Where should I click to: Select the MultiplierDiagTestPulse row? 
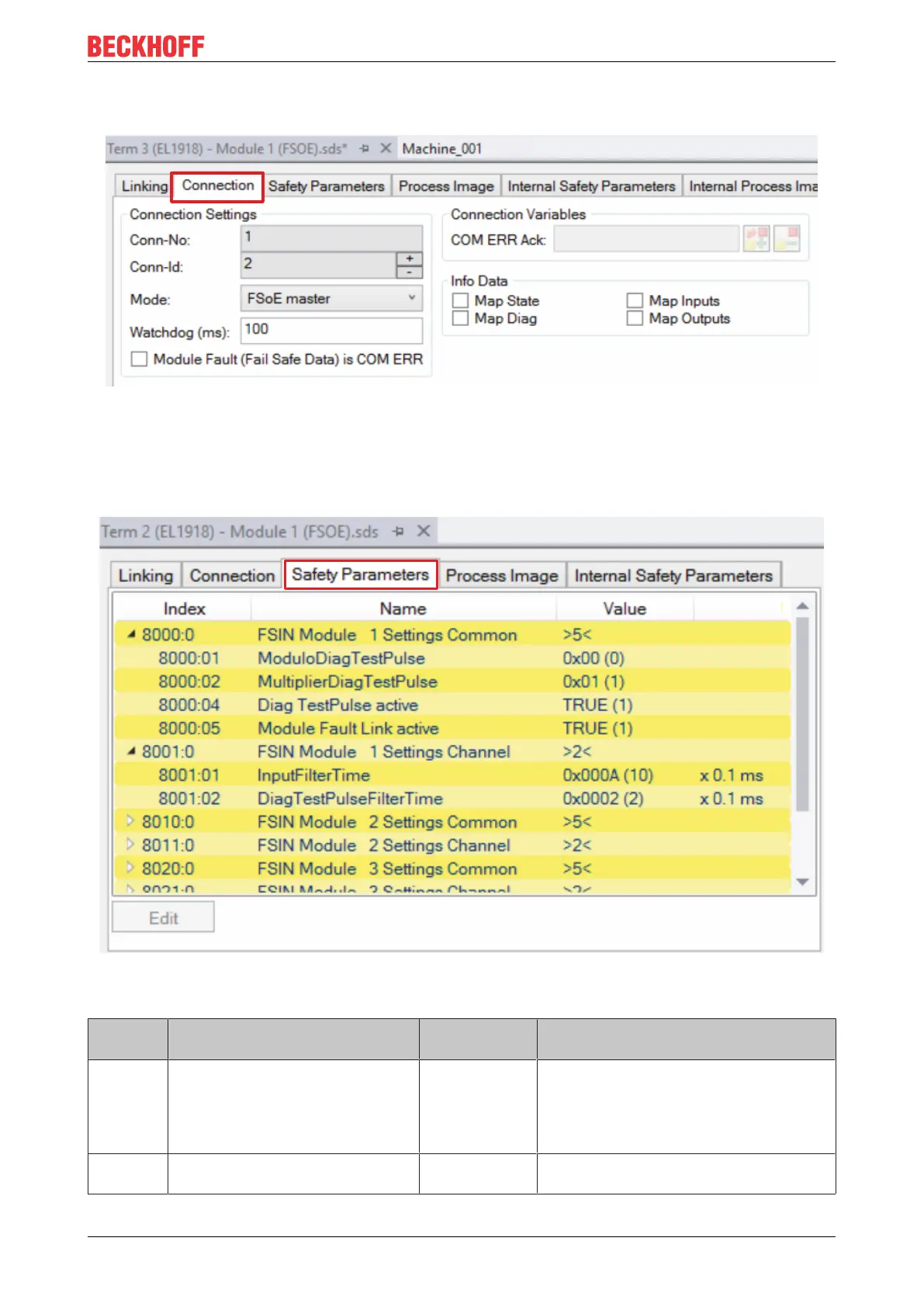[453, 681]
